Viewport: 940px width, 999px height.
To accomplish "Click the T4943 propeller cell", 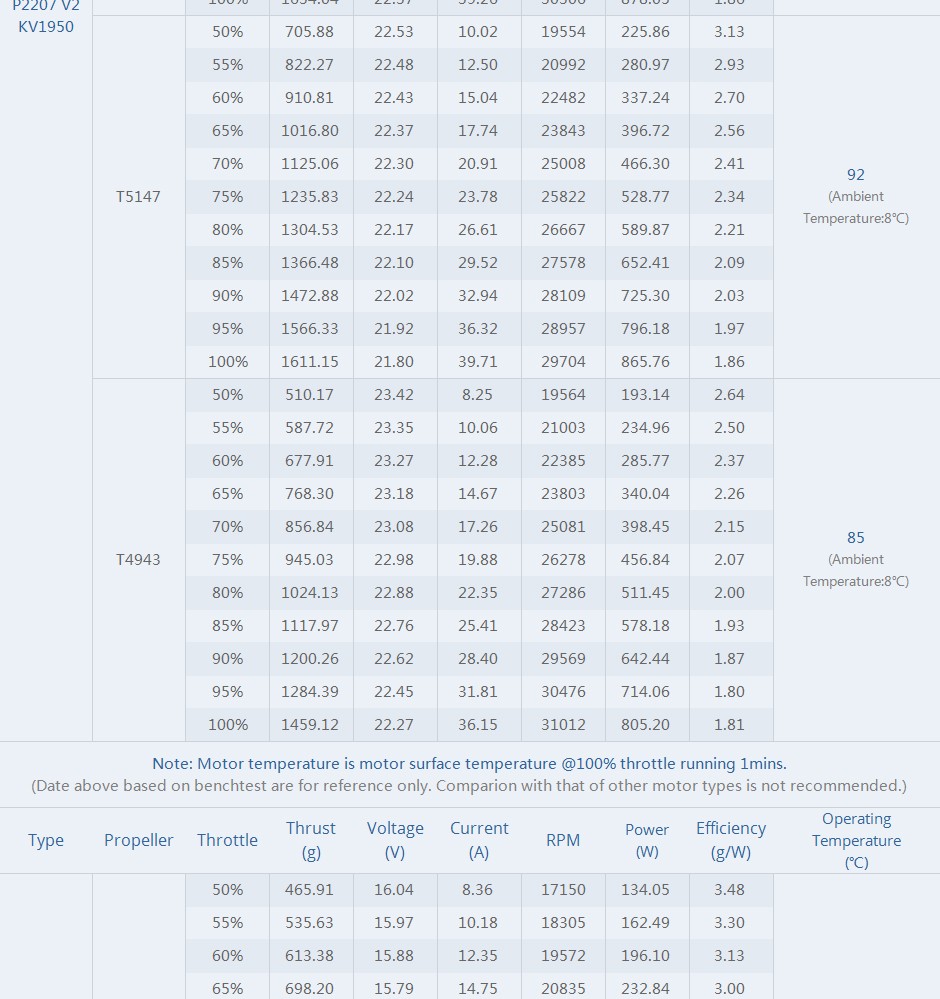I will click(x=138, y=560).
